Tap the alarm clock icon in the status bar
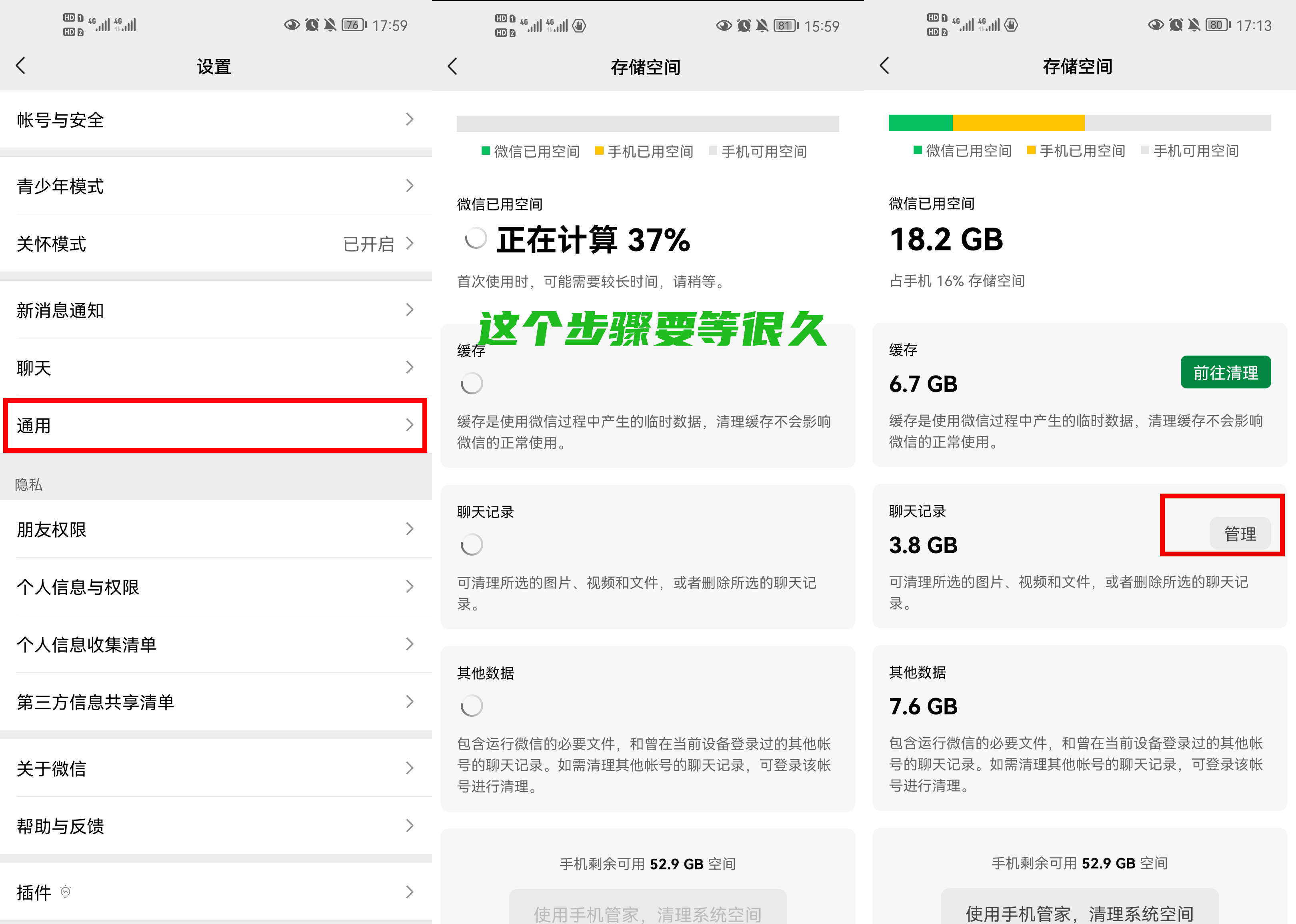Screen dimensions: 1296x924 312,24
